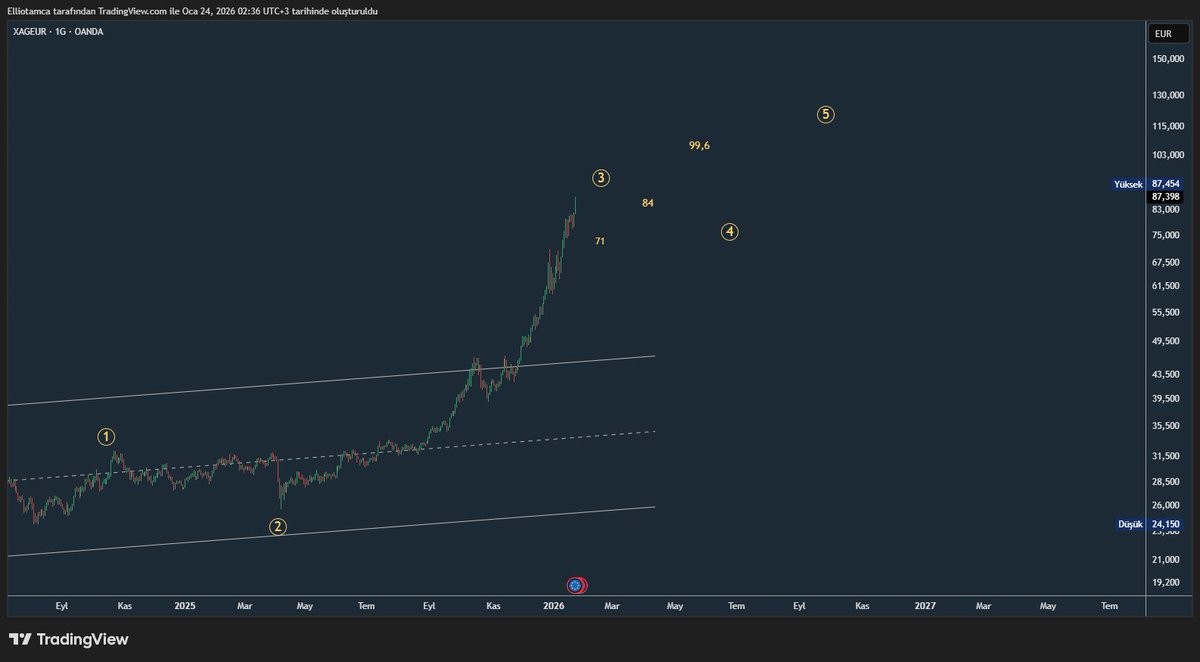The image size is (1200, 662).
Task: Click the 115,000 price scale value
Action: pos(1167,126)
